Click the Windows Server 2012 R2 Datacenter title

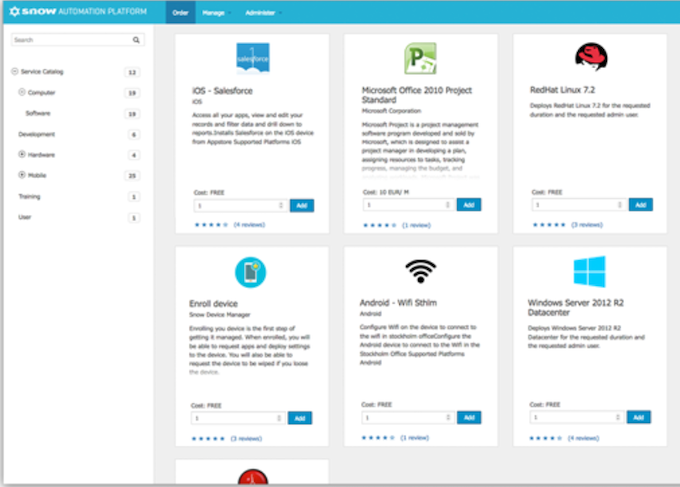pos(575,307)
